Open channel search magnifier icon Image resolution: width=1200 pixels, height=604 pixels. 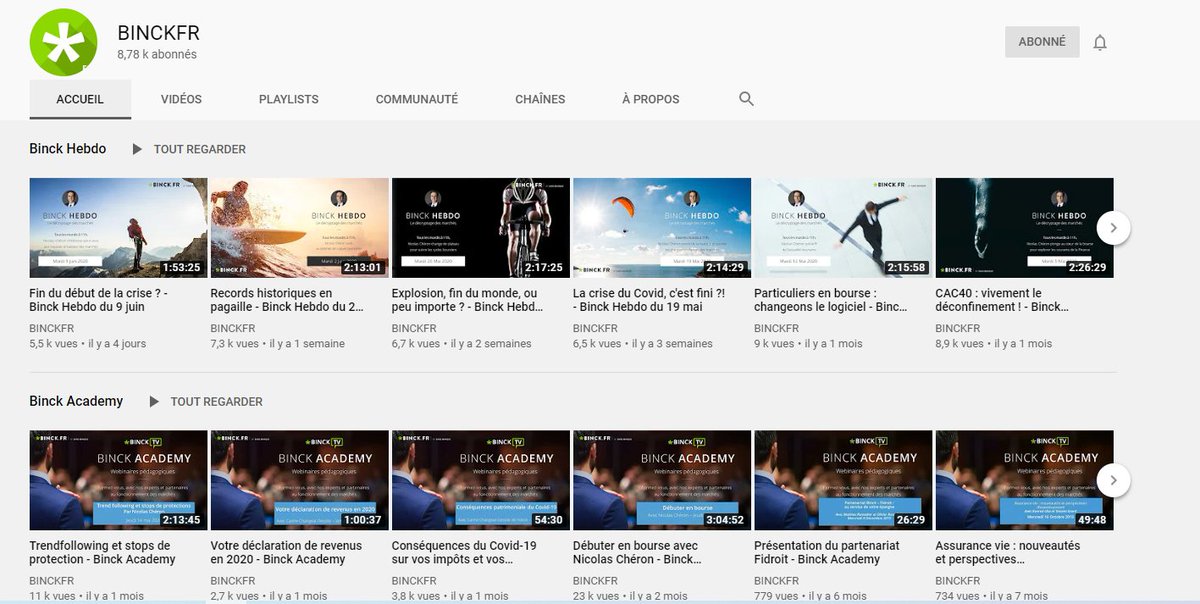(x=746, y=99)
